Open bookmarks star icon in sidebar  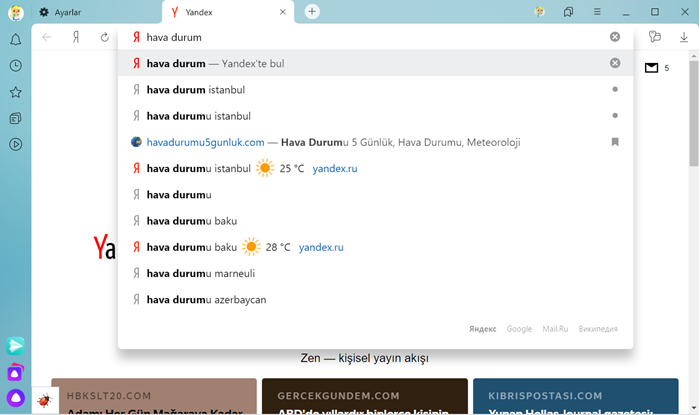coord(16,92)
